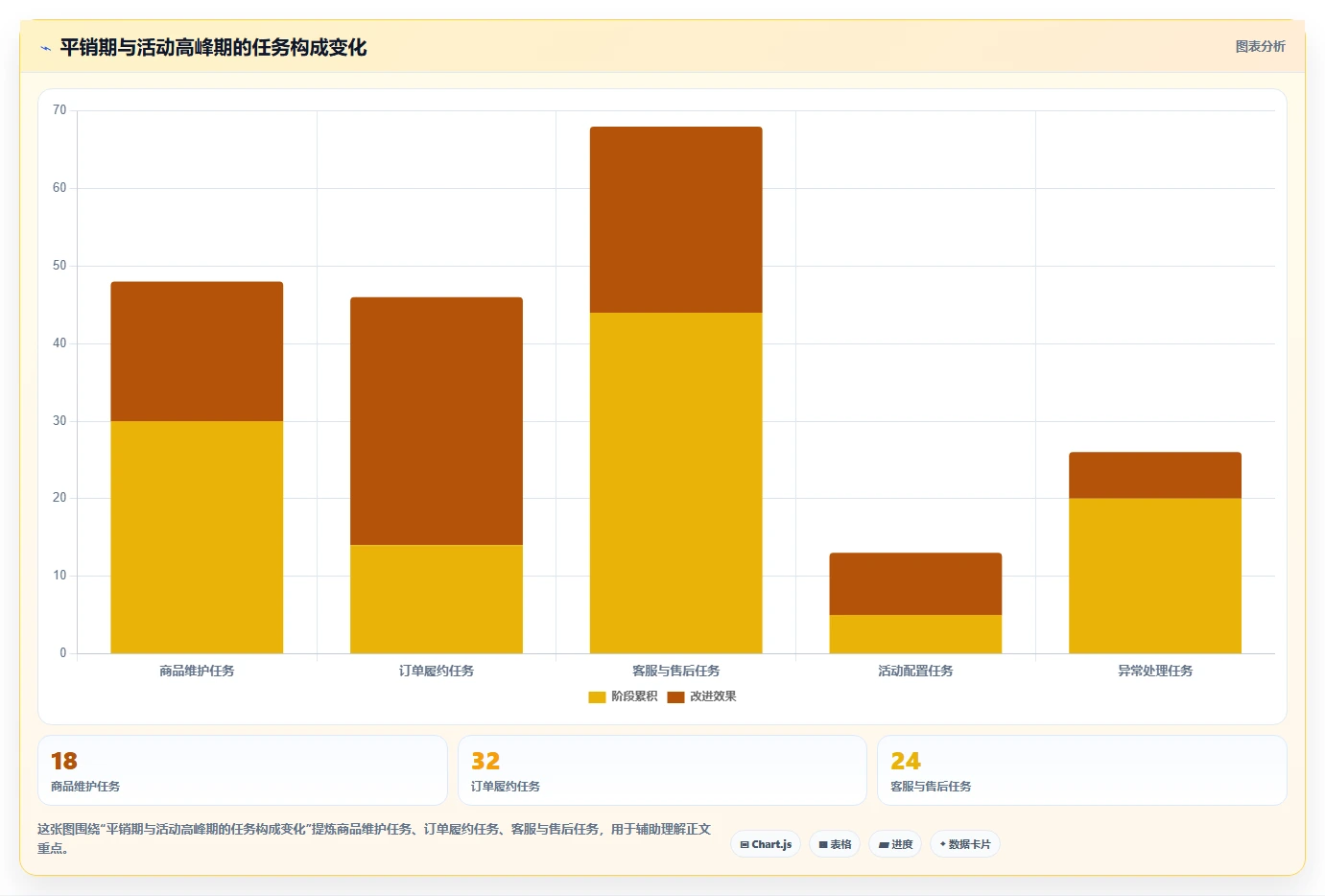
Task: Click the y-axis value 50
Action: coord(59,266)
